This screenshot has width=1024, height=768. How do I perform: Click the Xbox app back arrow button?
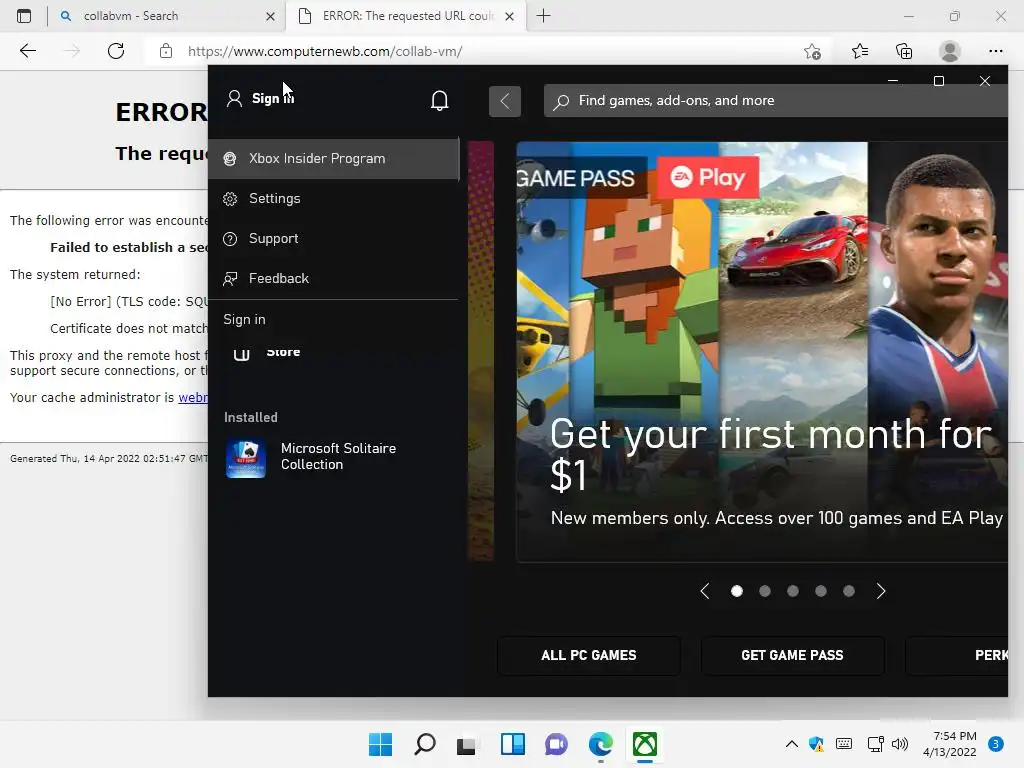(x=505, y=101)
